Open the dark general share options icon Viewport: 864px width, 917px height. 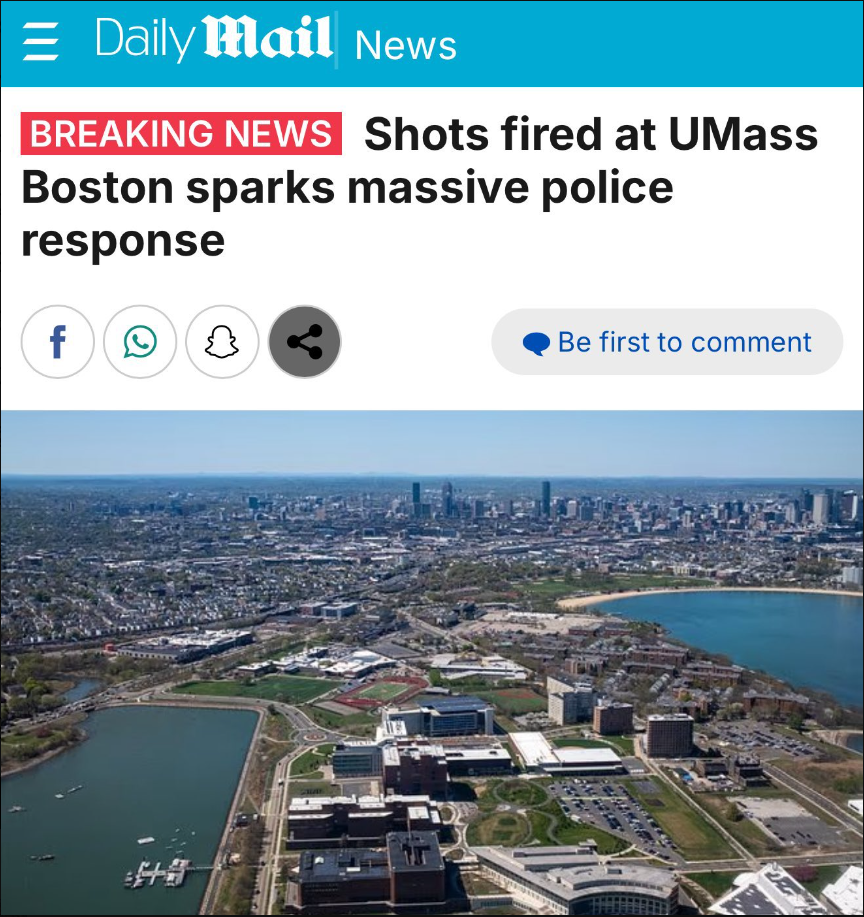[x=304, y=342]
